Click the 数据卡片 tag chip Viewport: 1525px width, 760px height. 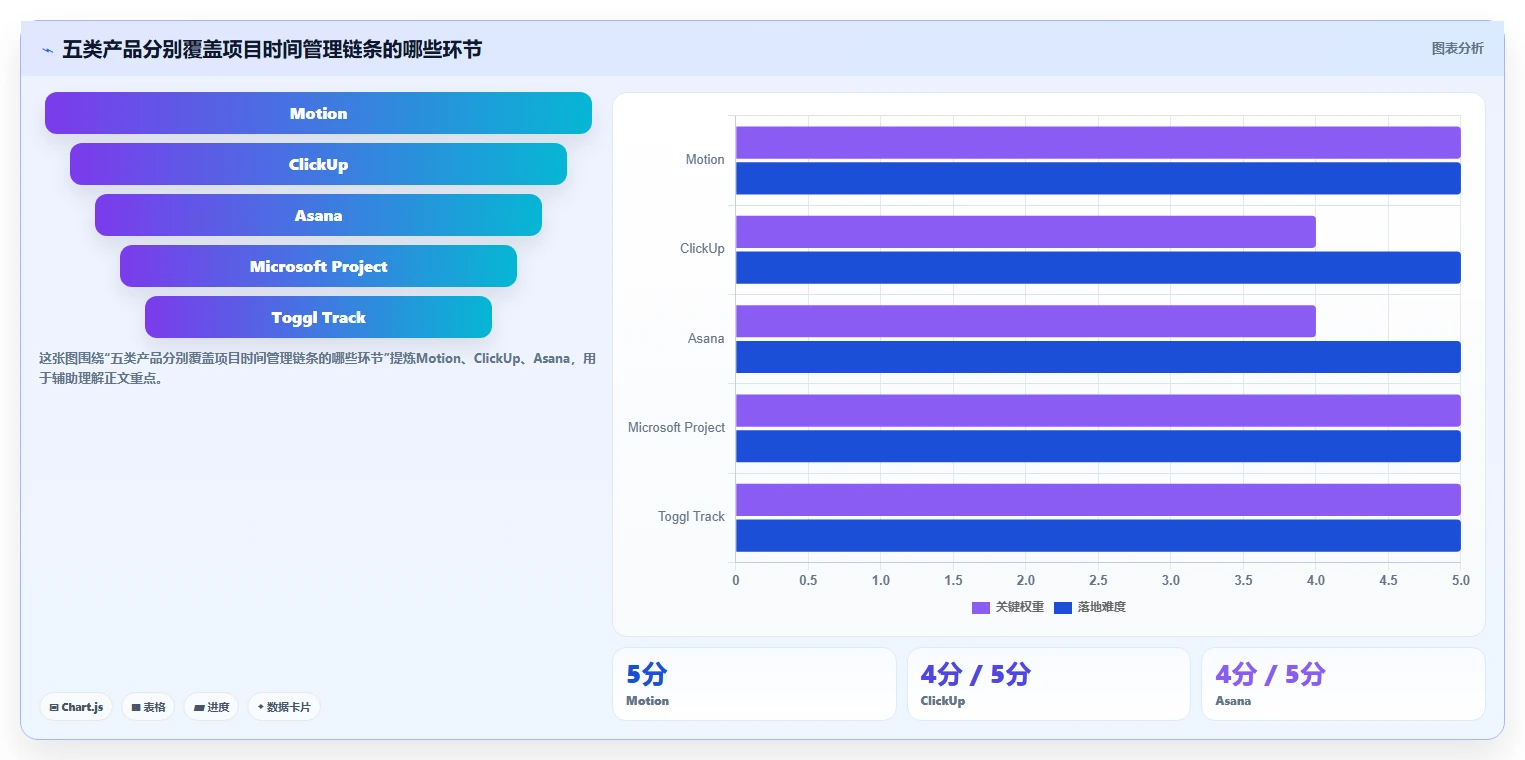(x=284, y=707)
